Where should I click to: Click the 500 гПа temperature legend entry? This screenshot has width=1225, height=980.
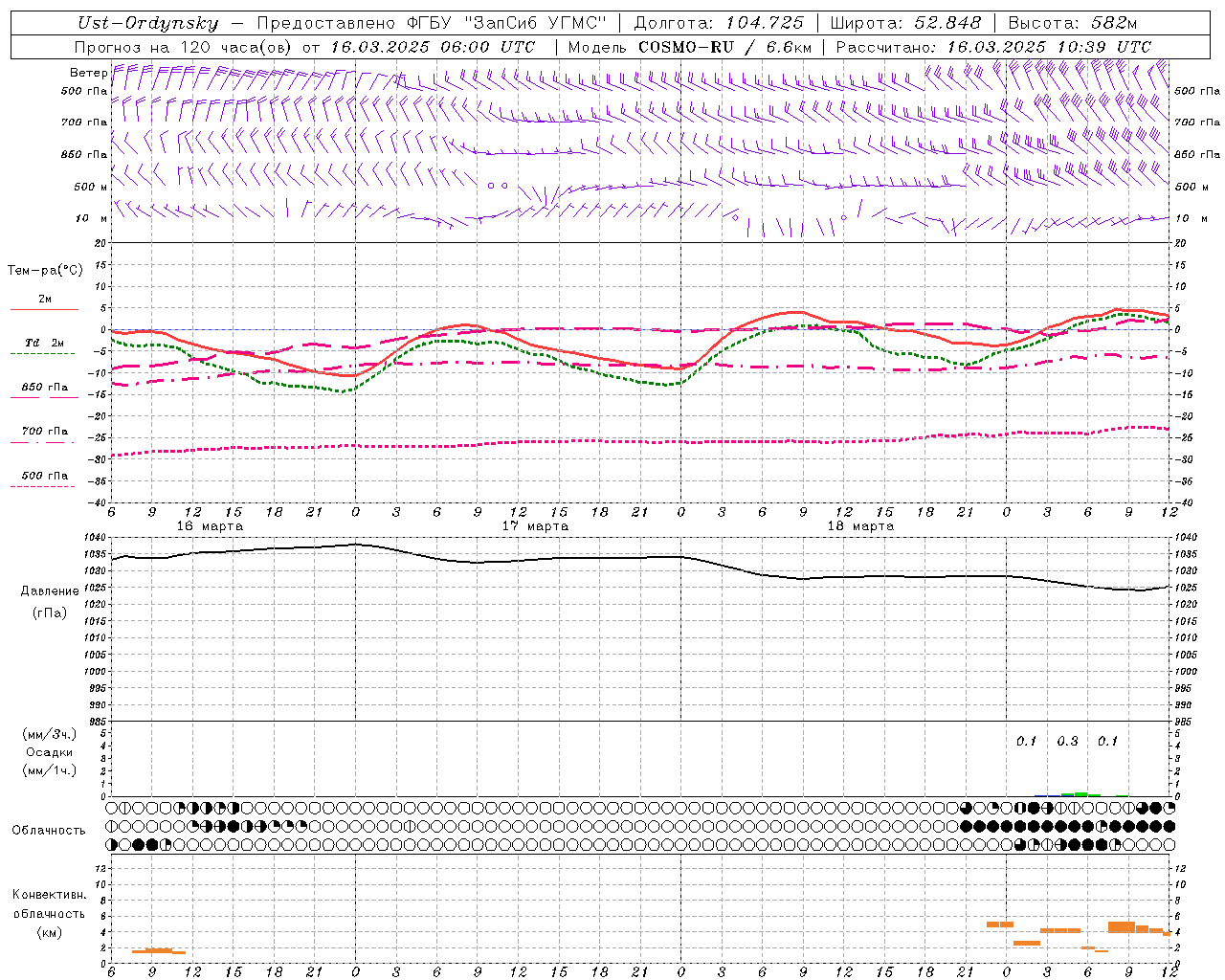coord(44,476)
